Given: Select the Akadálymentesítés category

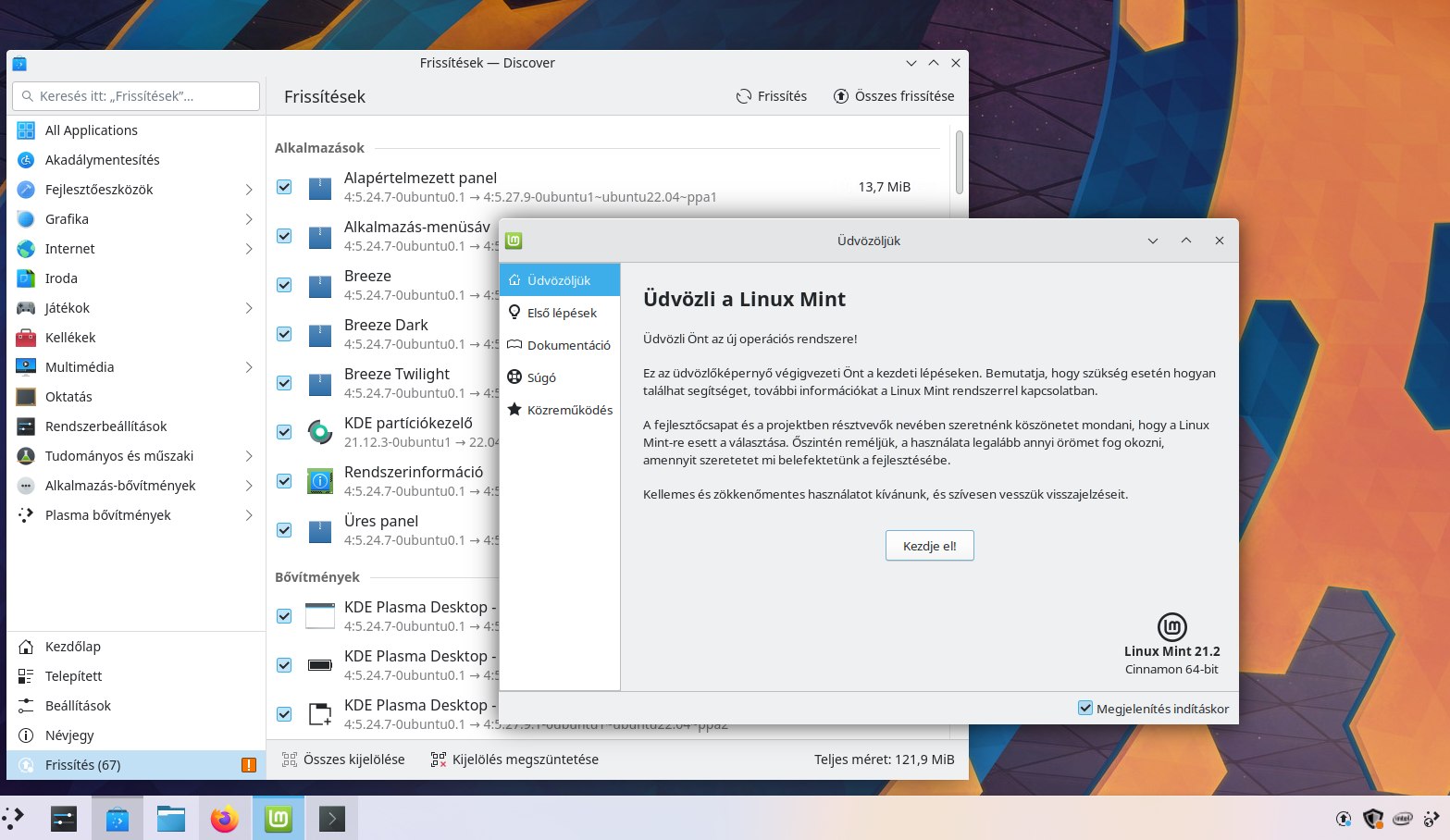Looking at the screenshot, I should [x=136, y=160].
